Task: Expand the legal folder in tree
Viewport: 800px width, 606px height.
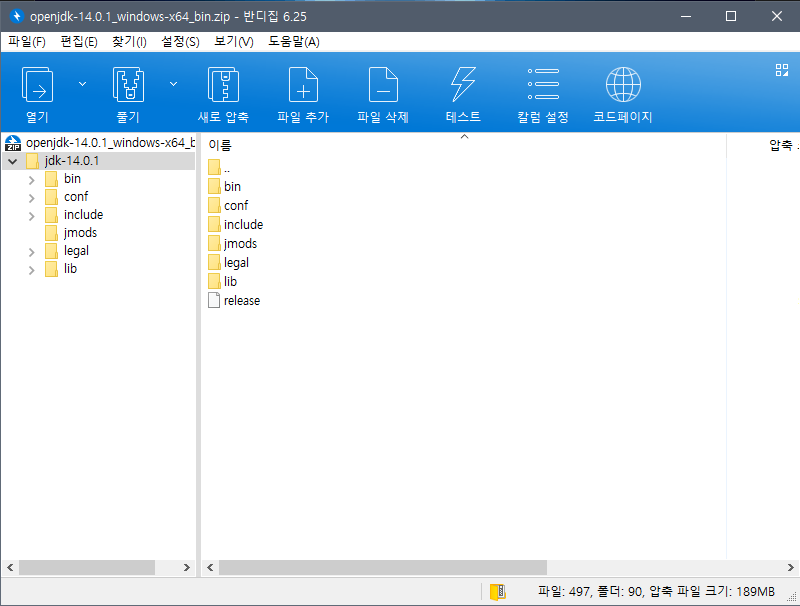Action: (x=32, y=252)
